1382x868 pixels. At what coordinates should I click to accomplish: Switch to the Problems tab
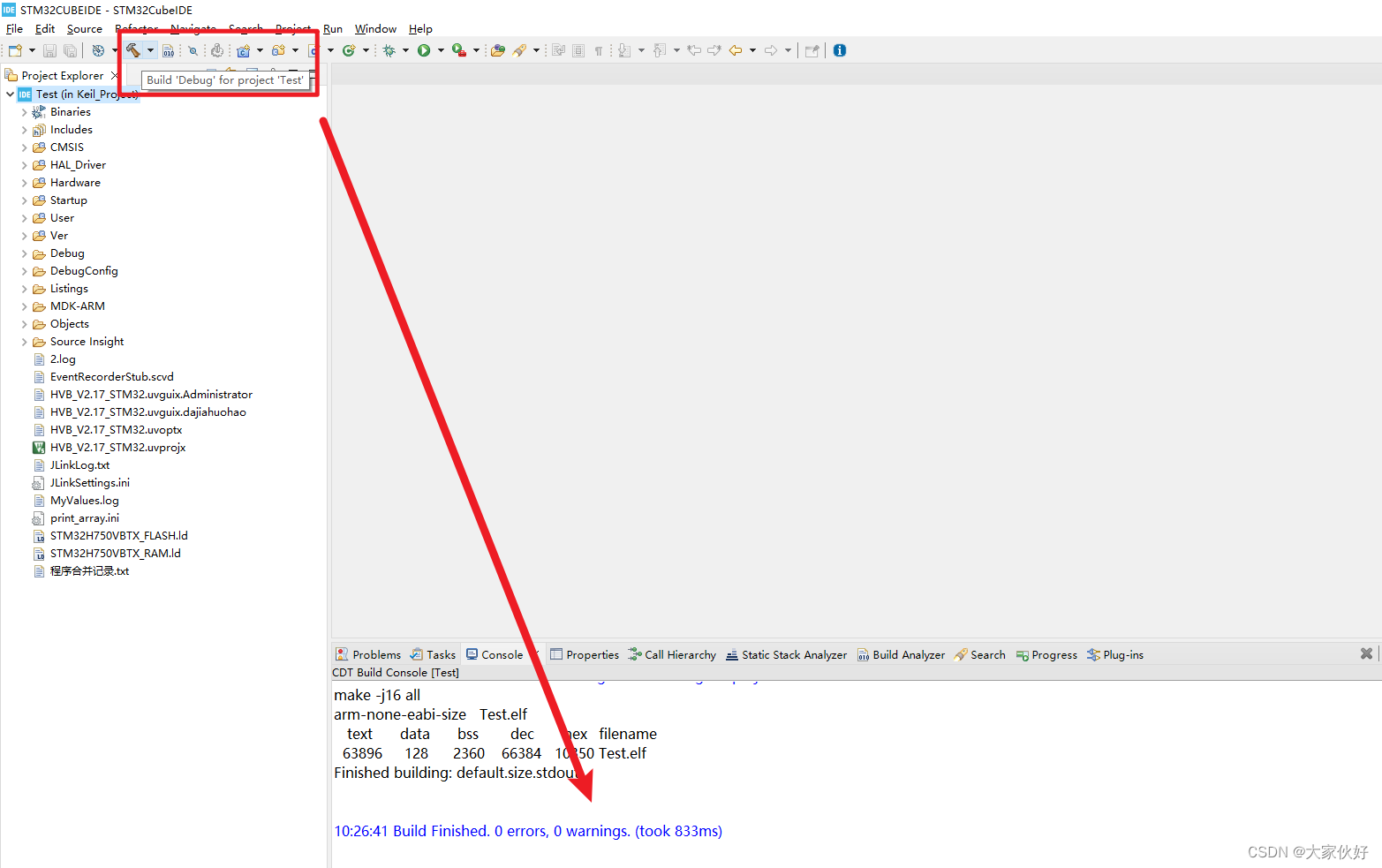368,654
